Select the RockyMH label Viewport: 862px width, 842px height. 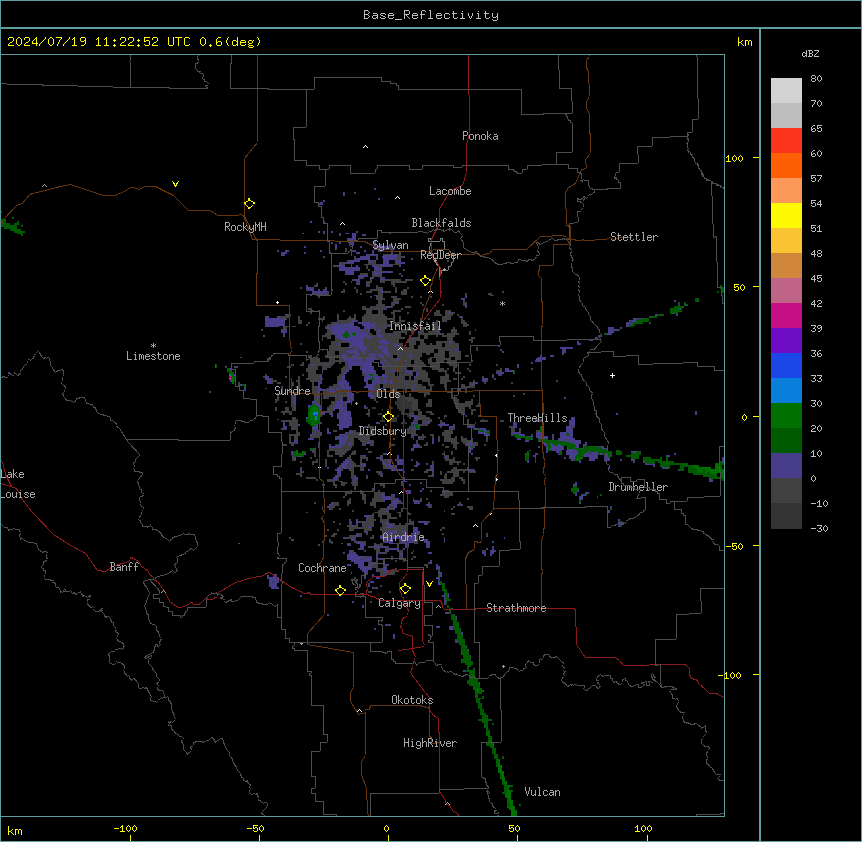coord(245,227)
